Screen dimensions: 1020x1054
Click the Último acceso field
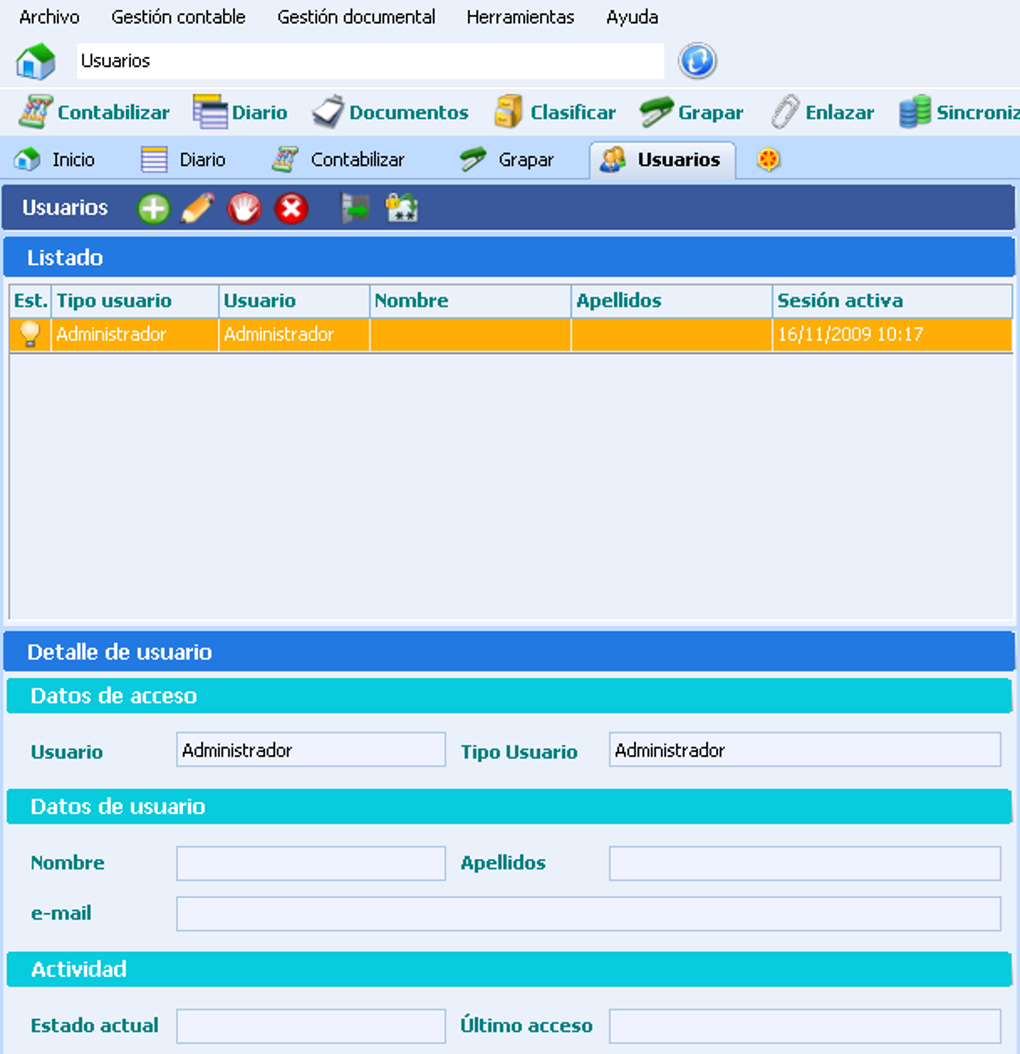pyautogui.click(x=805, y=1026)
